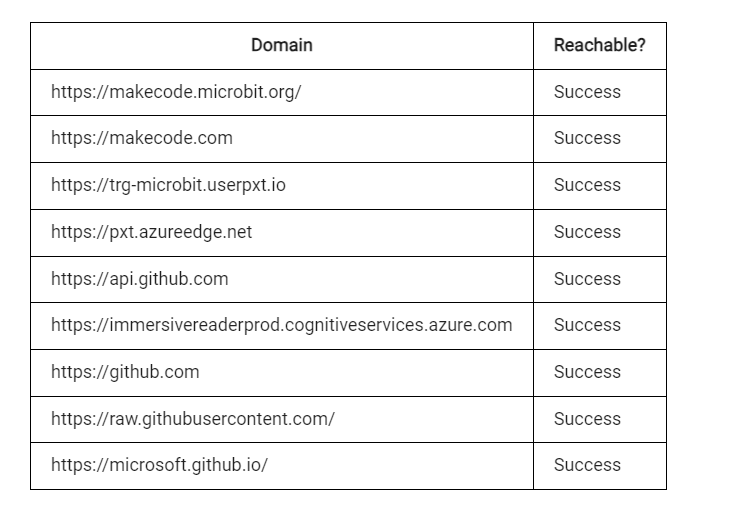Image resolution: width=742 pixels, height=509 pixels.
Task: Open the microsoft.github.io link
Action: pos(159,465)
